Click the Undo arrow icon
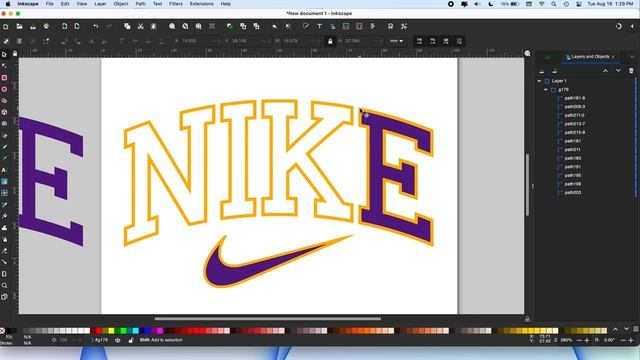640x360 pixels. point(96,27)
